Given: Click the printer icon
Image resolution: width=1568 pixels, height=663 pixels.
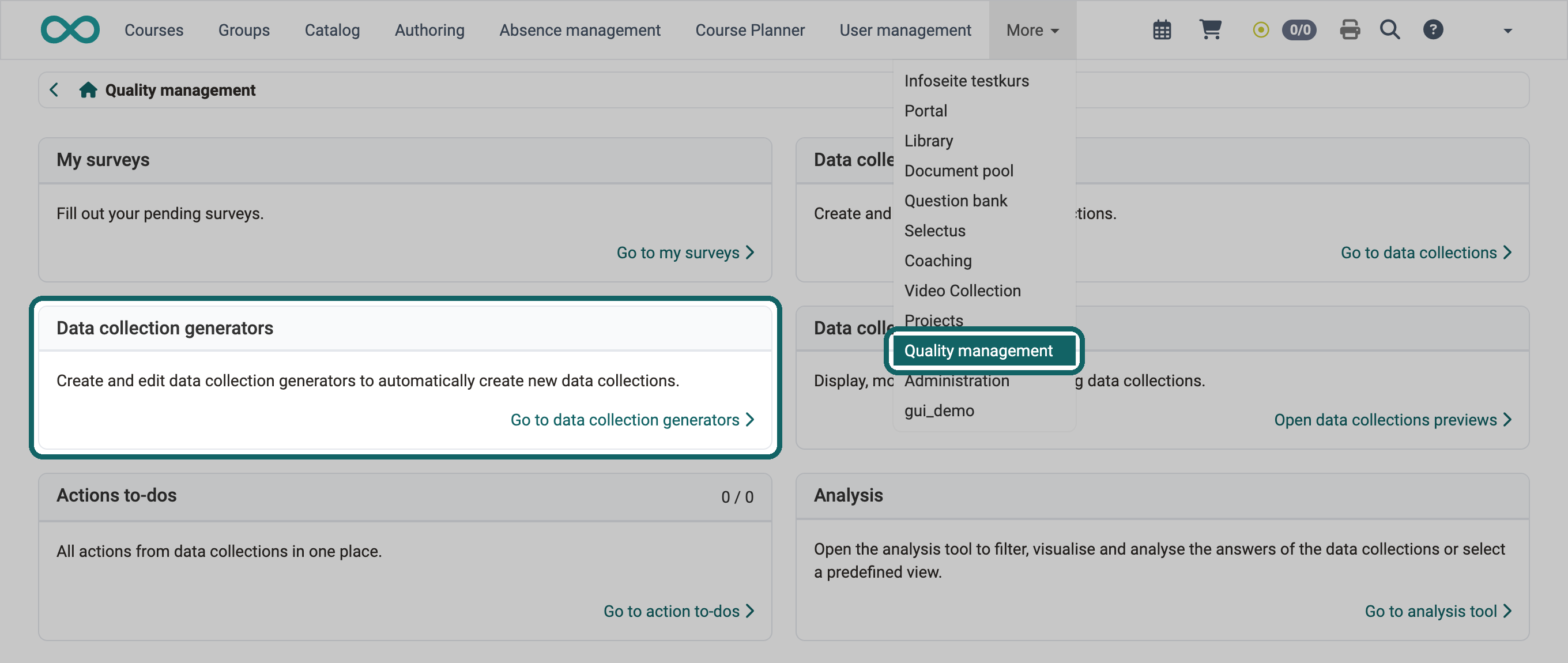Looking at the screenshot, I should coord(1350,30).
